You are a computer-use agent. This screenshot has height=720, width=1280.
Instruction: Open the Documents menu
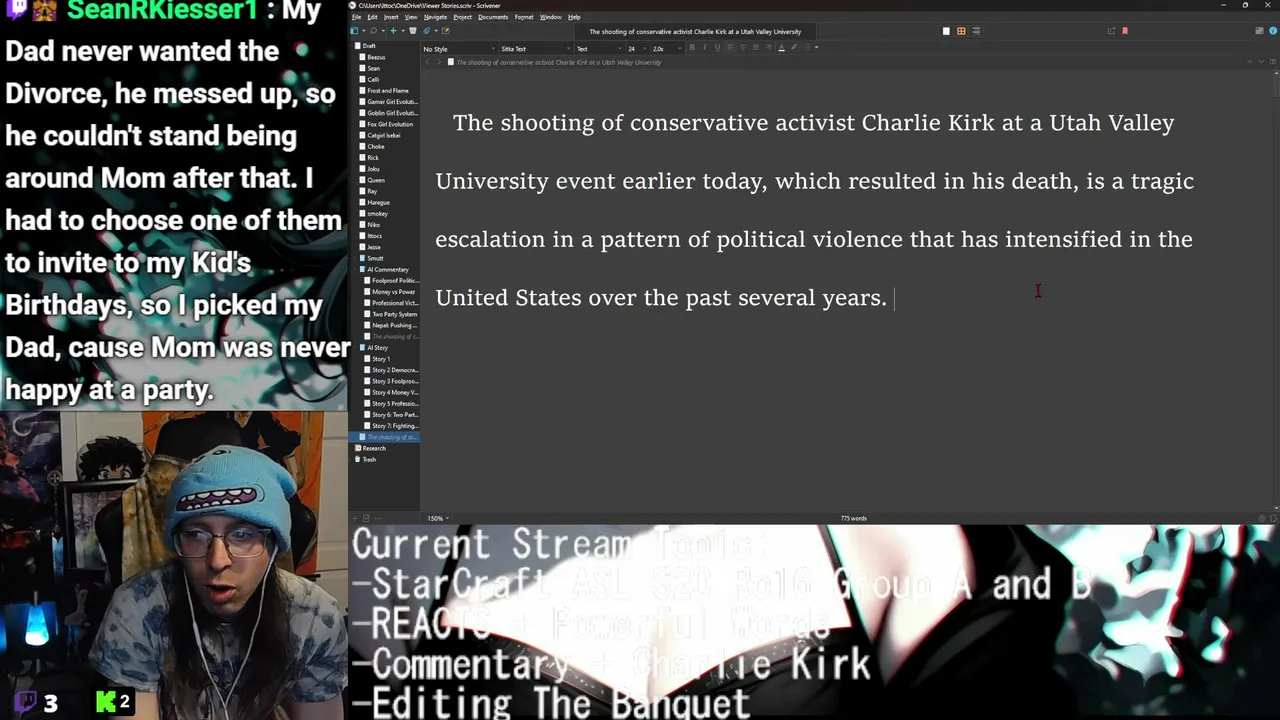point(493,17)
